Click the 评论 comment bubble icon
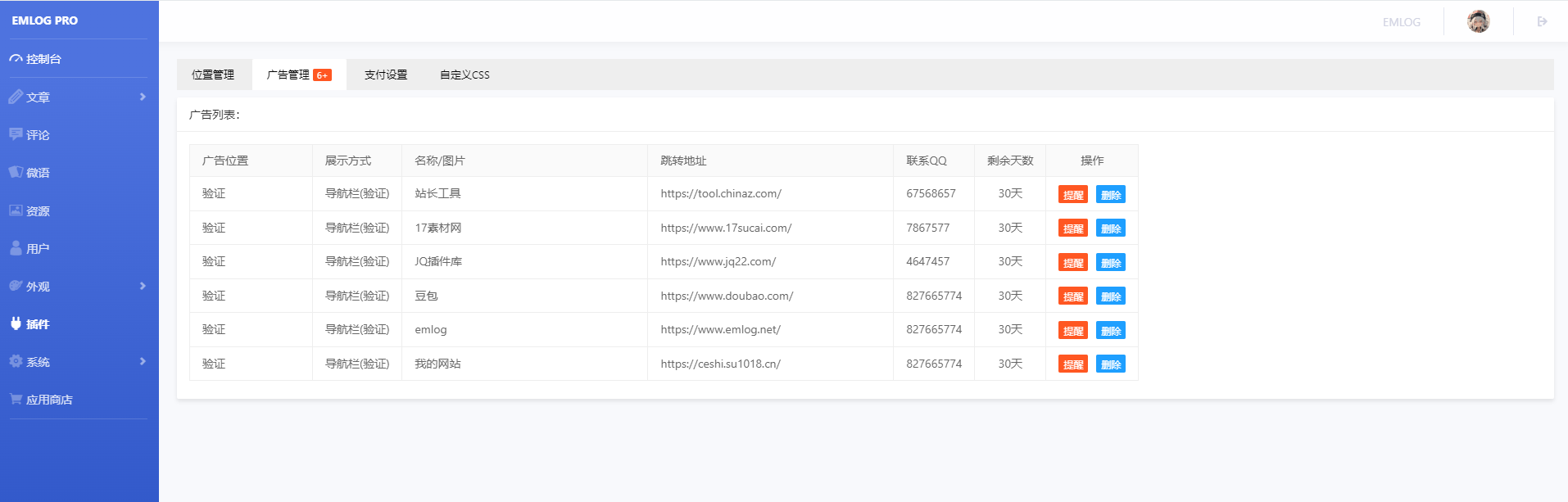 tap(16, 134)
